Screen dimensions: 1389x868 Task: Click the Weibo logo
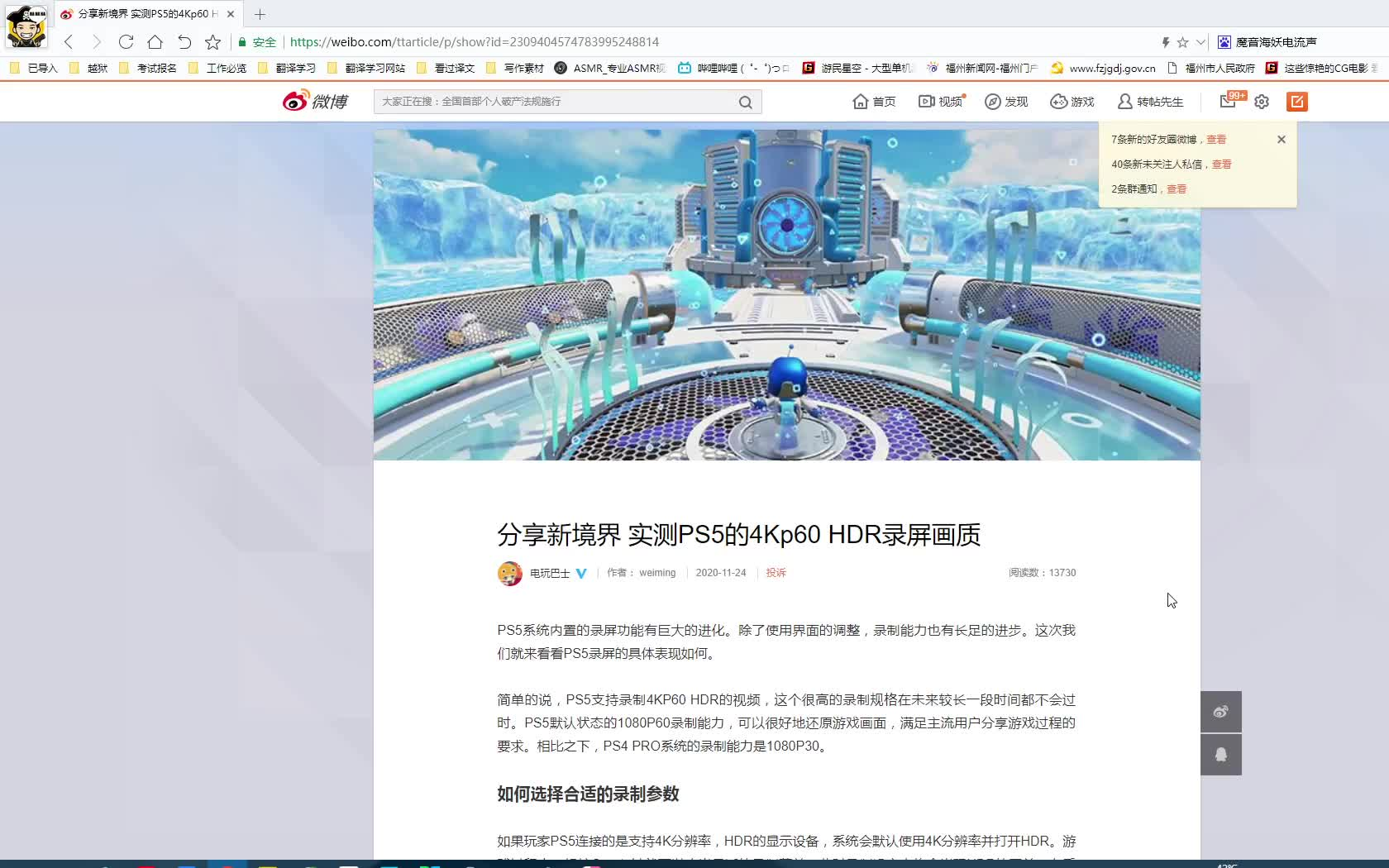click(x=315, y=101)
